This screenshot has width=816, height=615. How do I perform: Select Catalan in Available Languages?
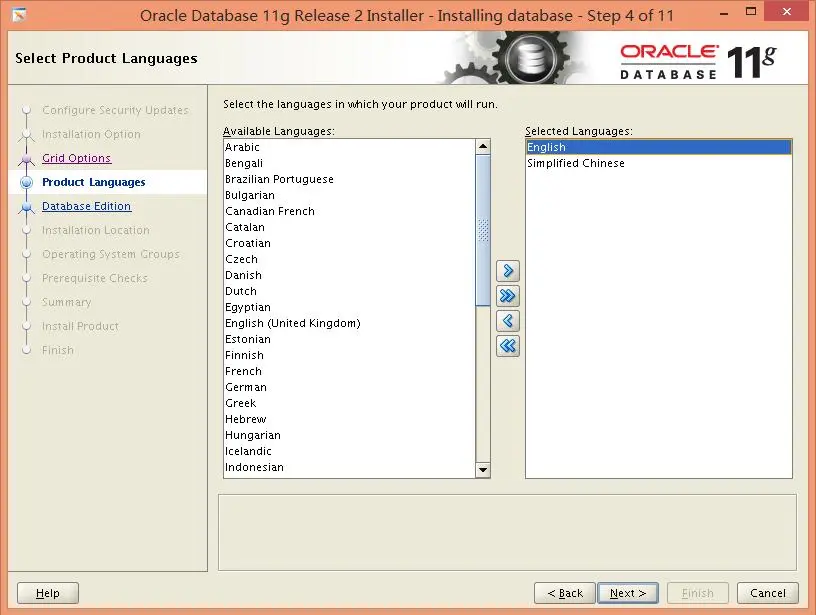tap(349, 227)
